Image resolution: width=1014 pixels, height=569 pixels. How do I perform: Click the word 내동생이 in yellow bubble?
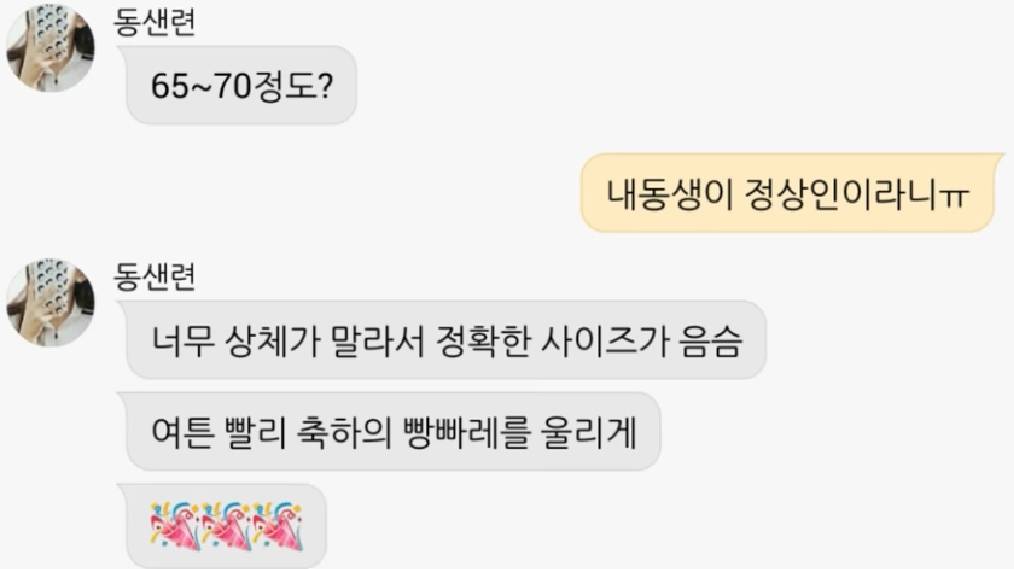(670, 193)
